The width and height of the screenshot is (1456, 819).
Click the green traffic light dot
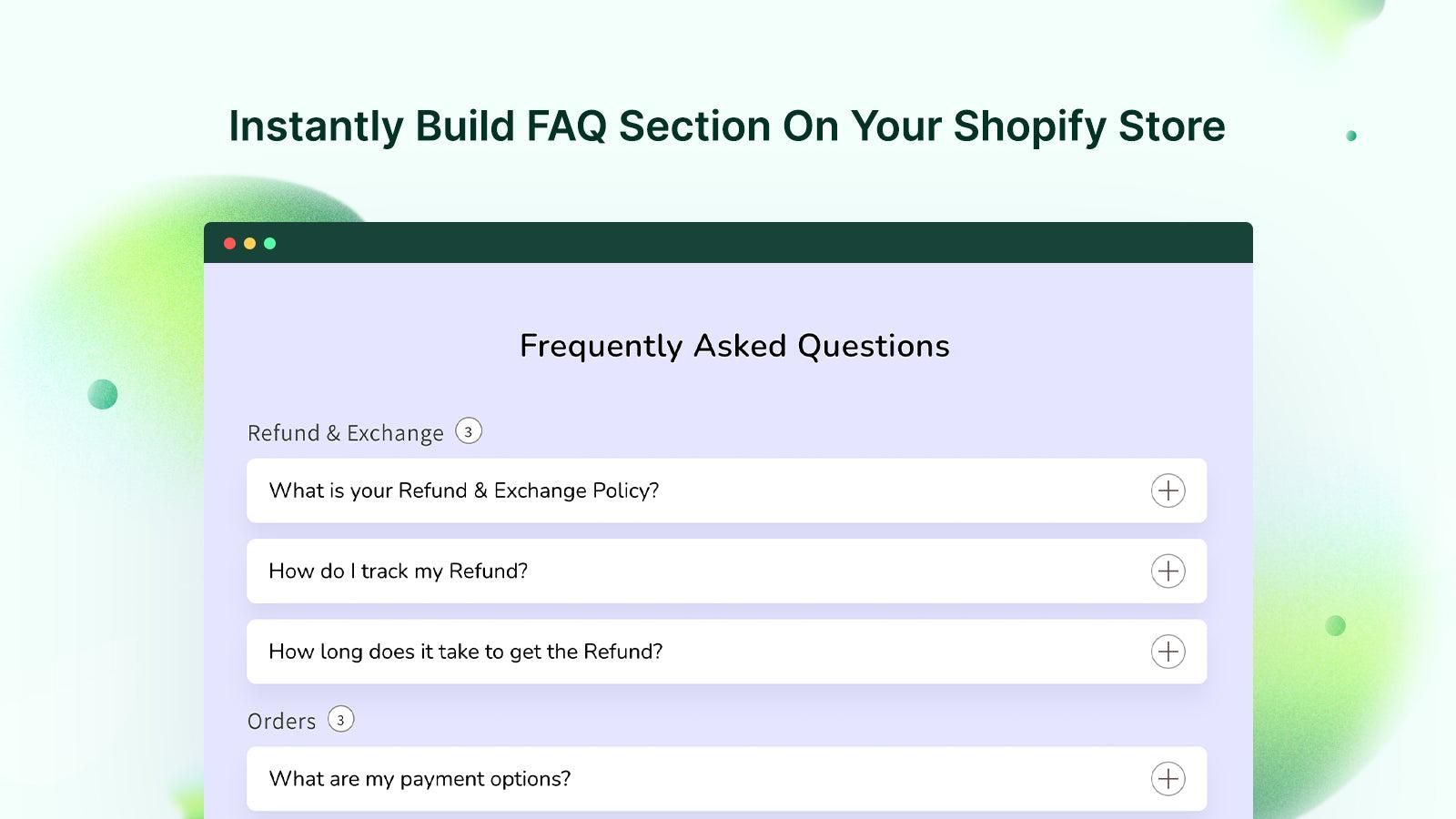pyautogui.click(x=269, y=243)
